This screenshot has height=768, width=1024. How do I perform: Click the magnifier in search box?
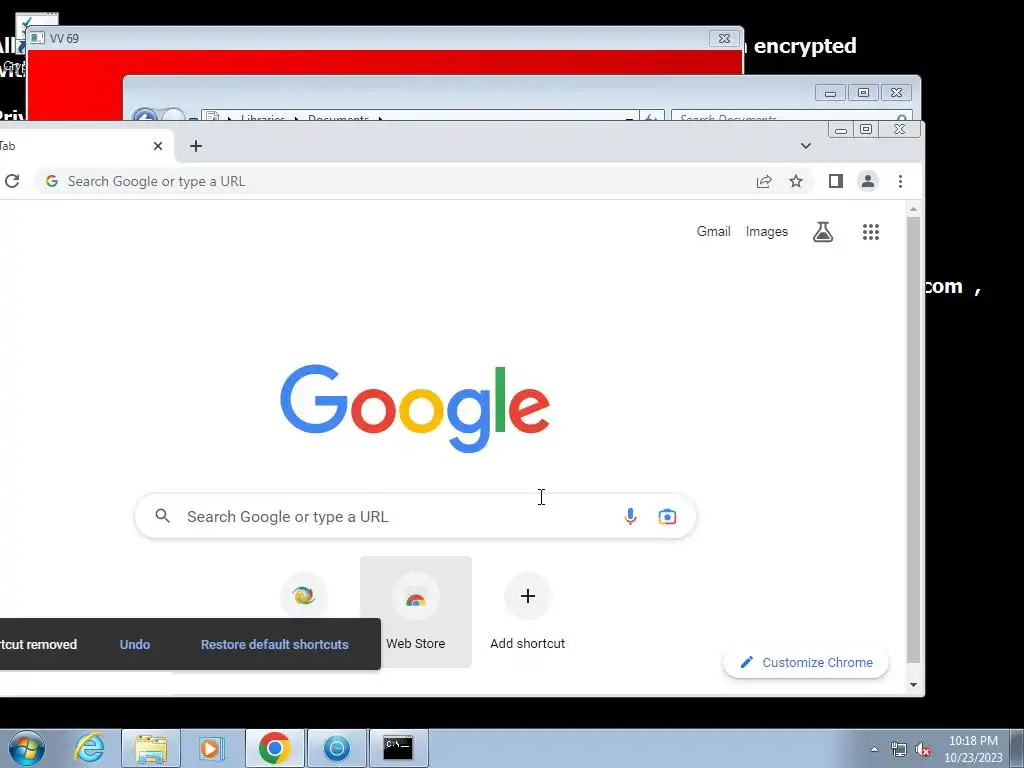(163, 516)
